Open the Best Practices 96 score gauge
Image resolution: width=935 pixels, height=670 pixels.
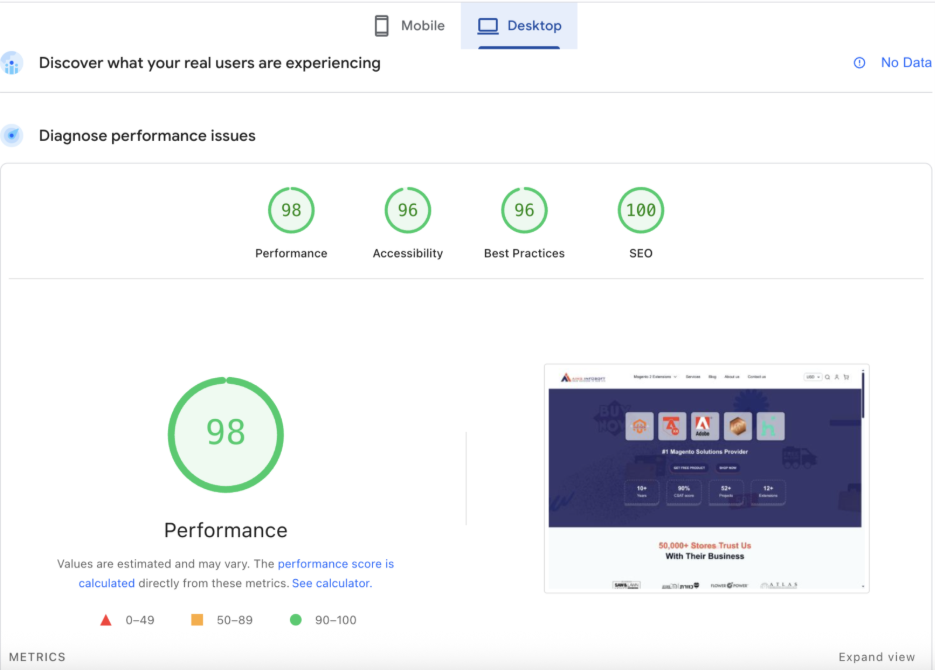click(x=524, y=210)
